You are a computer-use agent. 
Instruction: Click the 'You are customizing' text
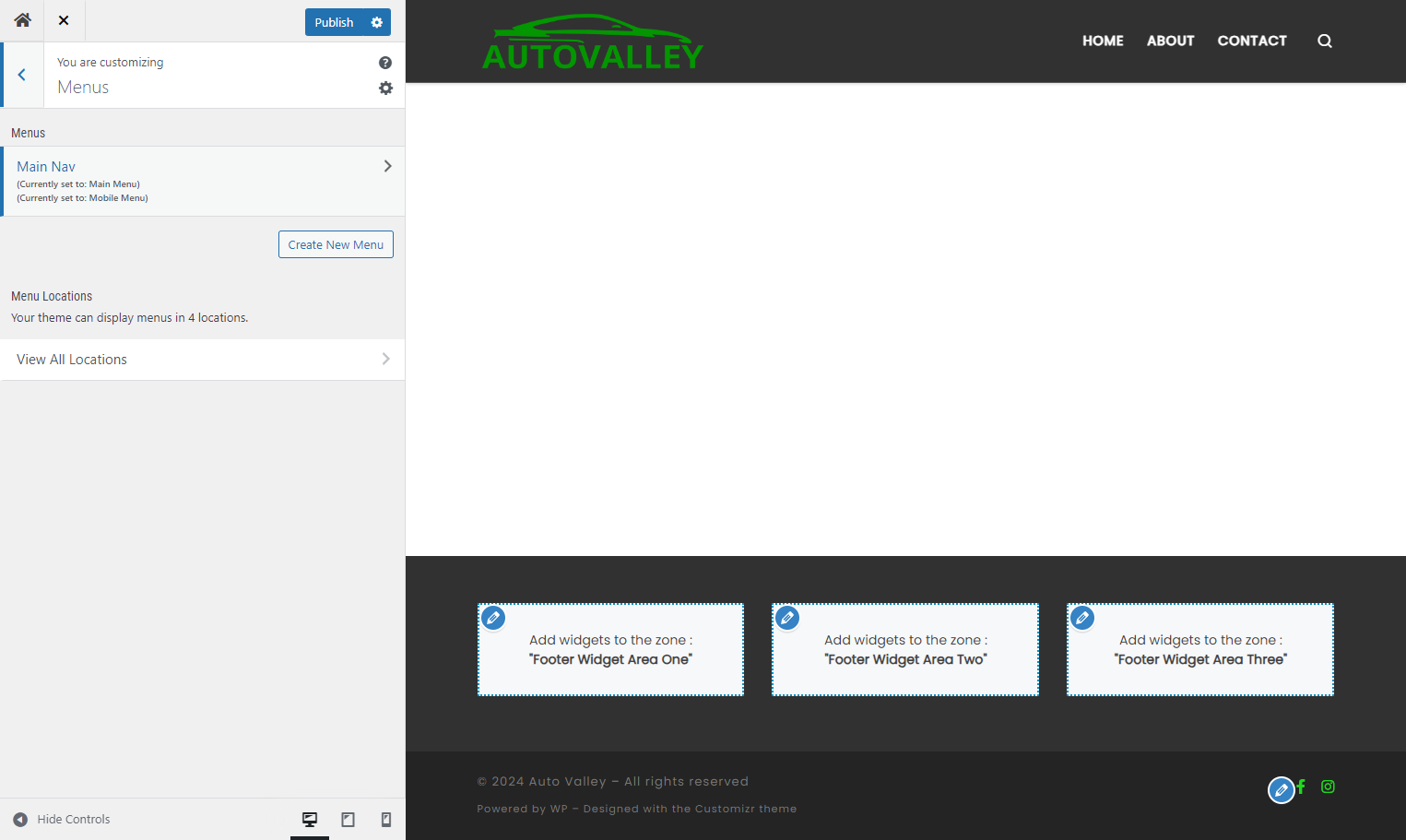click(111, 62)
